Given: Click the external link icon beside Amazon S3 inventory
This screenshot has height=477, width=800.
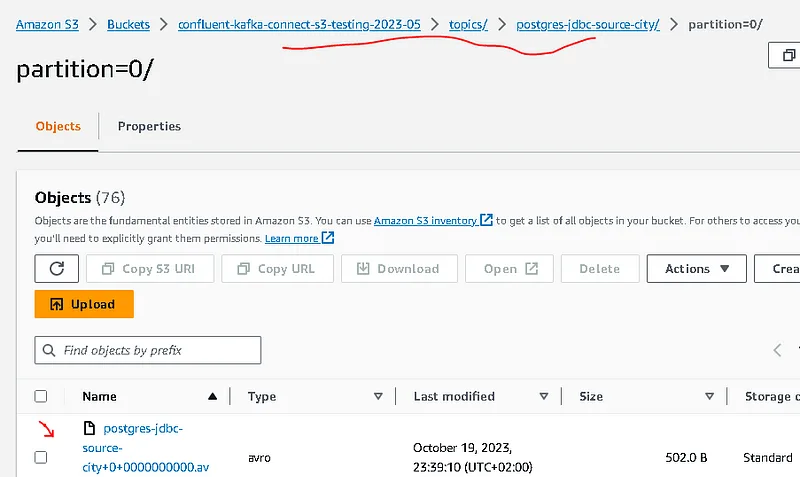Looking at the screenshot, I should [x=486, y=220].
